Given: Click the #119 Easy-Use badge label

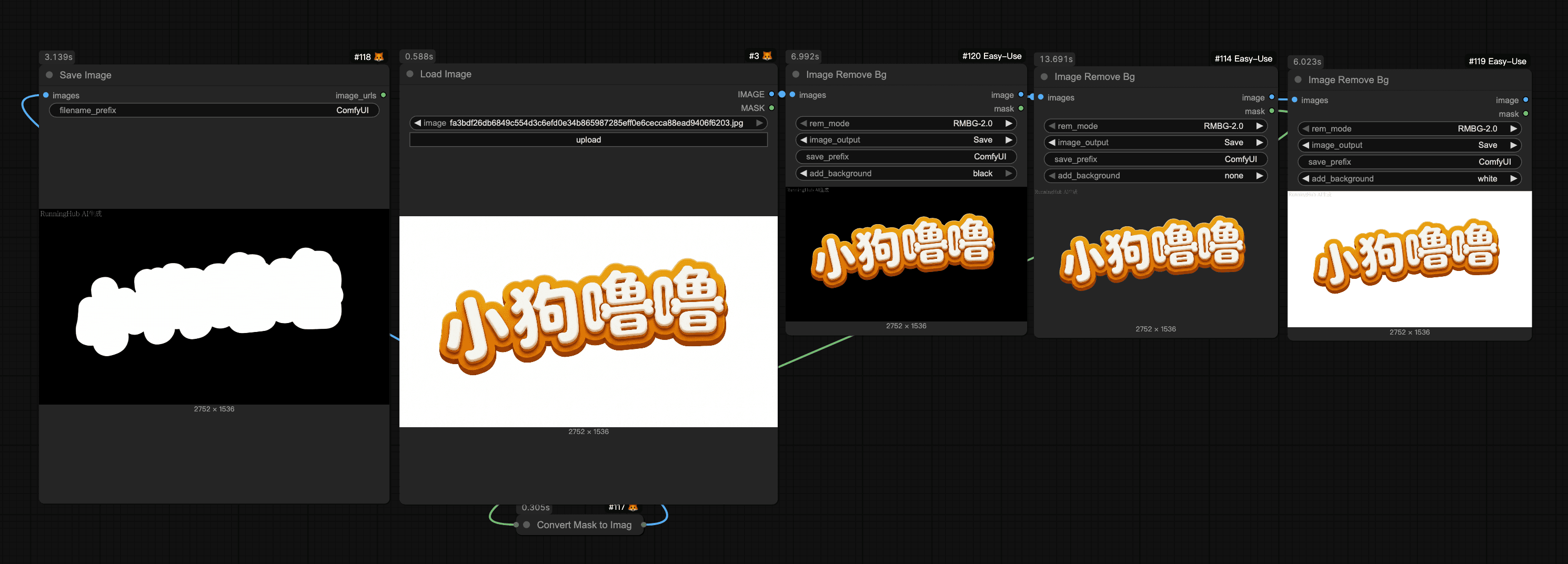Looking at the screenshot, I should 1497,61.
